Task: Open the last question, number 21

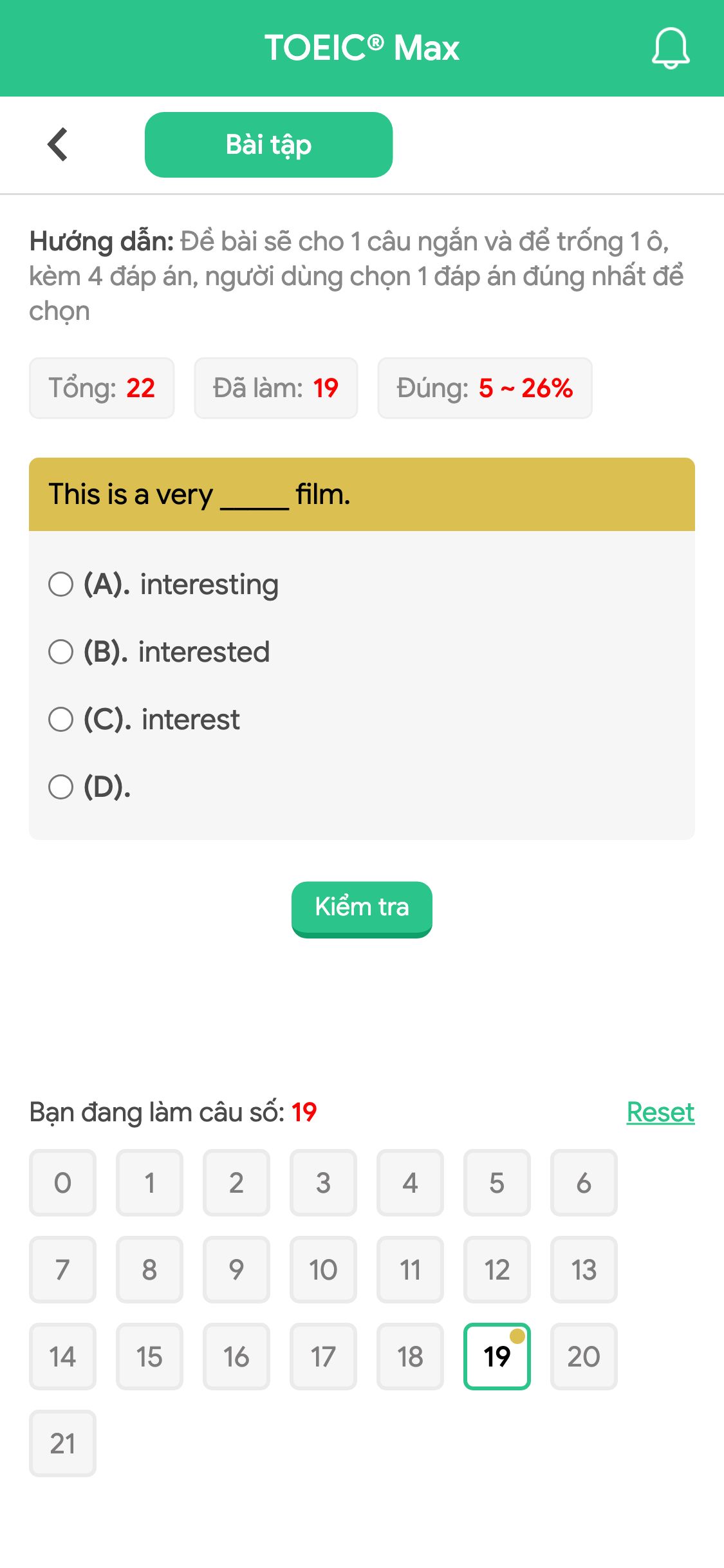Action: (62, 1444)
